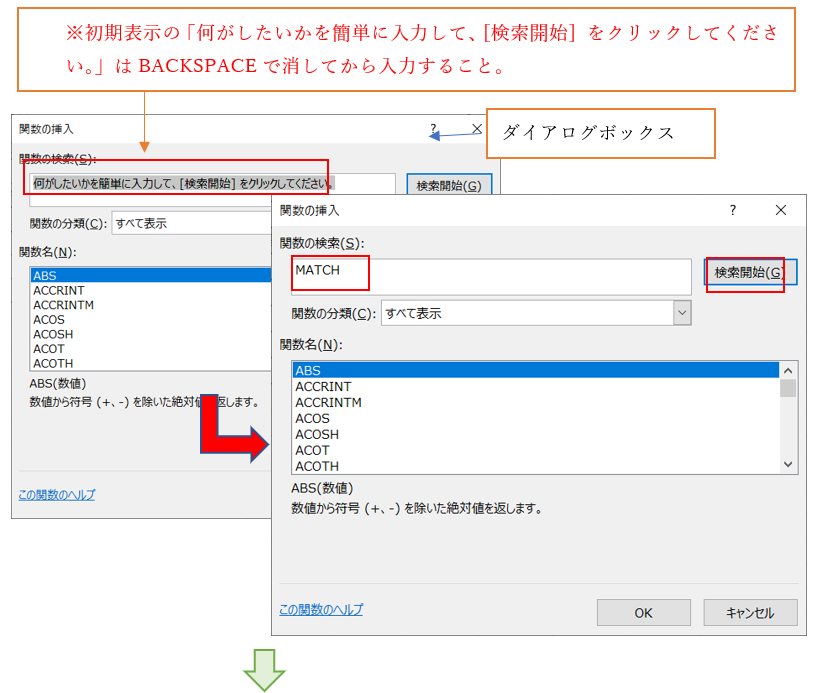
Task: Open この関数のヘルプ link in background dialog
Action: (x=57, y=494)
